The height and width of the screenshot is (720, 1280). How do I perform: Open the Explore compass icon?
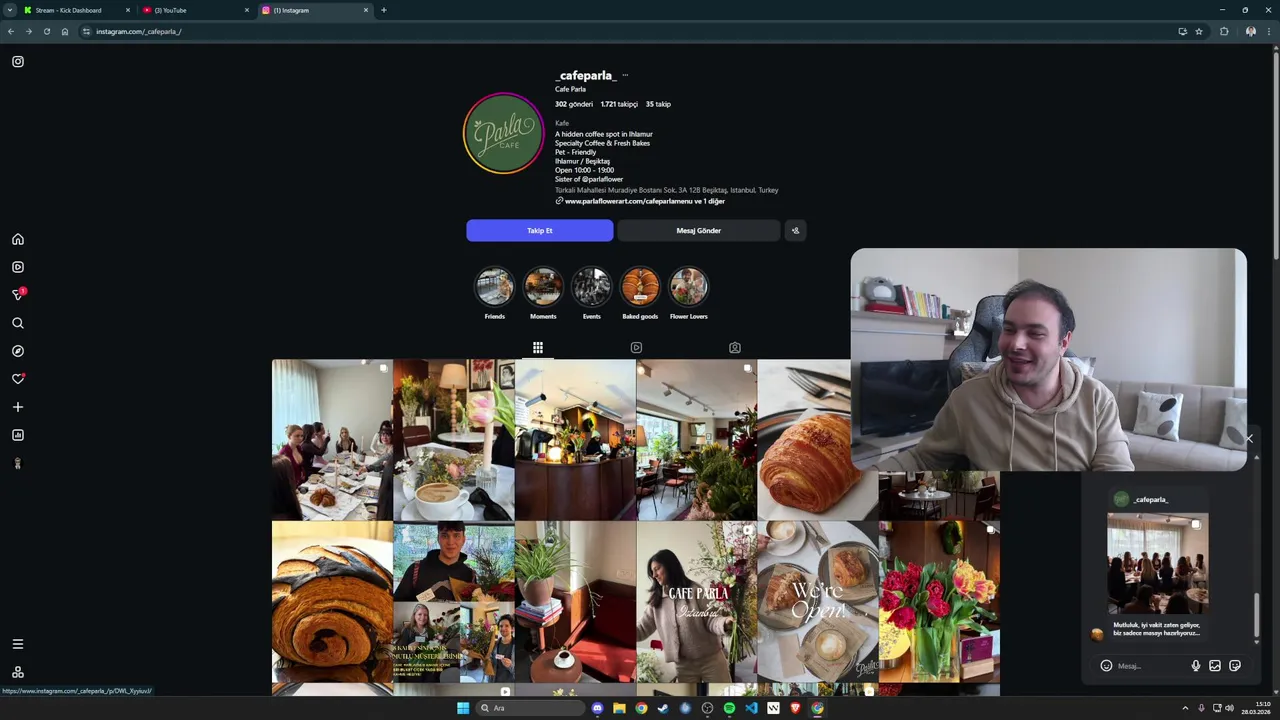click(18, 351)
